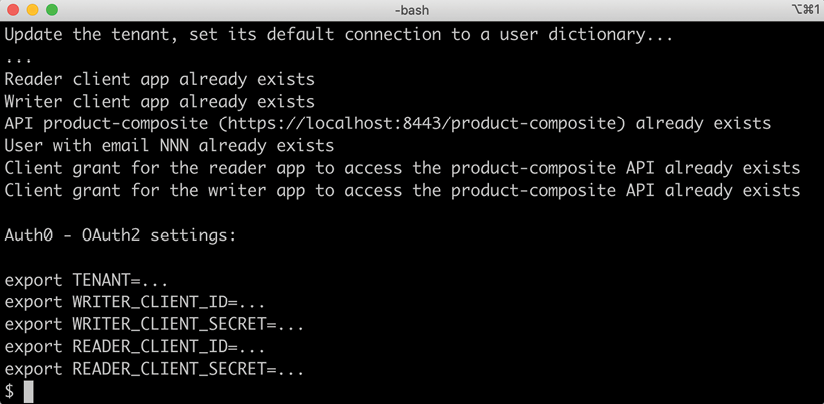Click 'User with email NNN already exists' line

(x=169, y=146)
